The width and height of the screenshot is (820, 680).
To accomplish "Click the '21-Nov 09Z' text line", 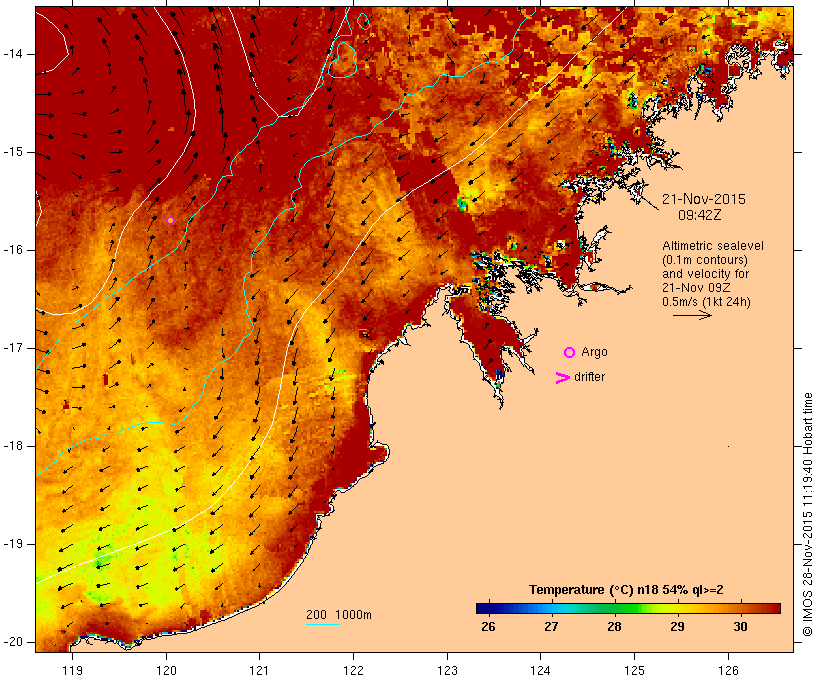I will [696, 288].
